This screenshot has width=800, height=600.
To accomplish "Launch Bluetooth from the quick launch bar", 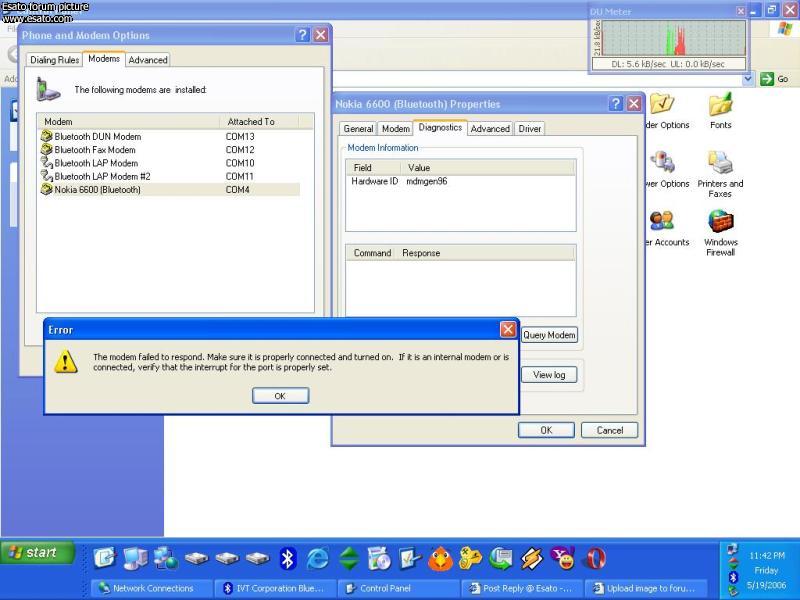I will point(288,558).
